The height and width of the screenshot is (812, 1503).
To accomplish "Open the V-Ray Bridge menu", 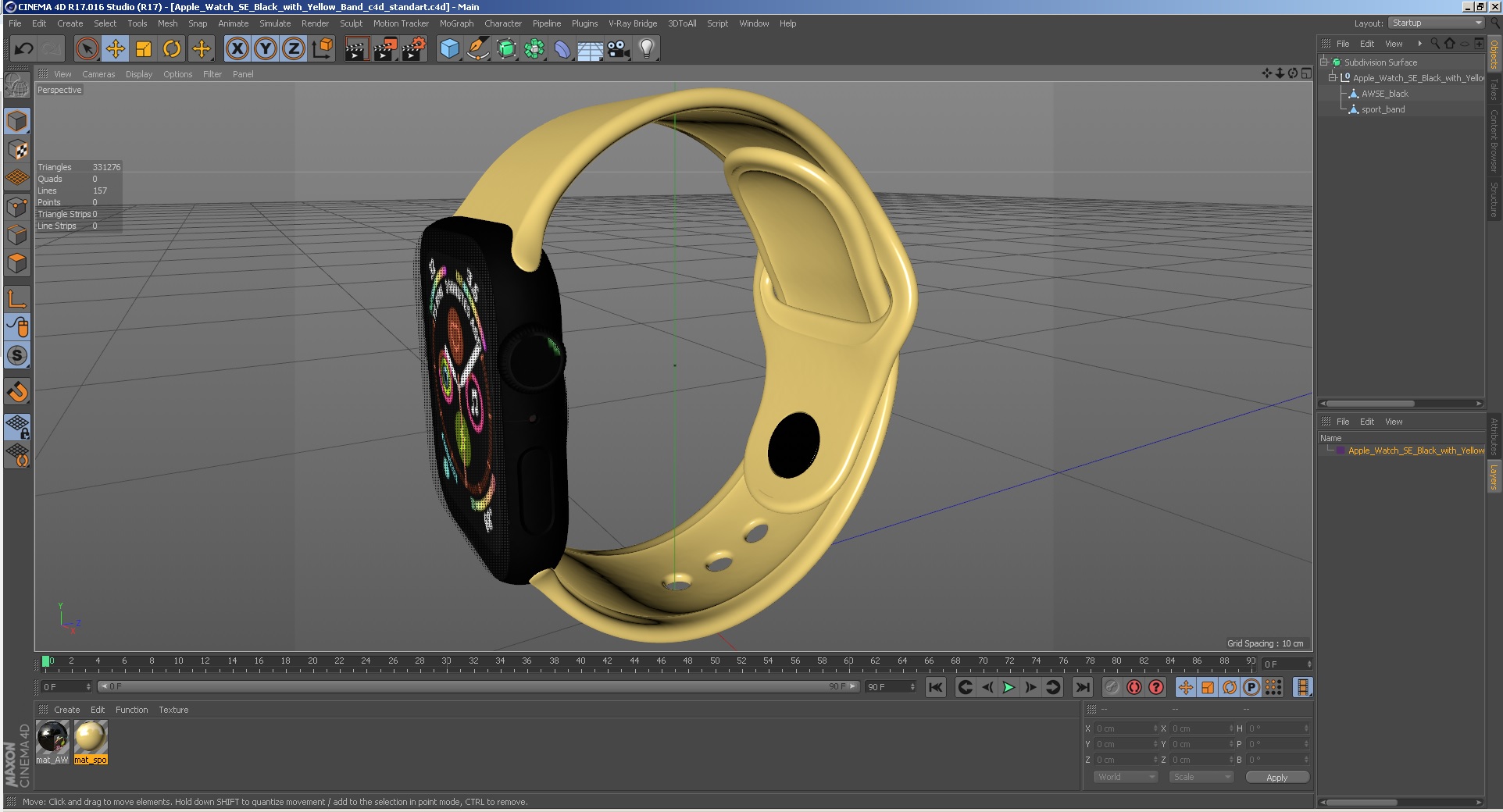I will click(x=633, y=23).
